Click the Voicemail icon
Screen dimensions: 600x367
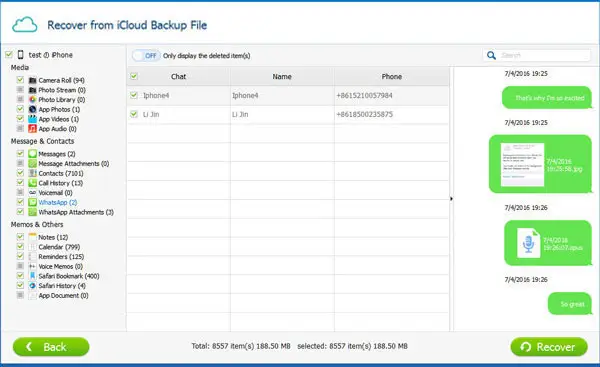[33, 192]
